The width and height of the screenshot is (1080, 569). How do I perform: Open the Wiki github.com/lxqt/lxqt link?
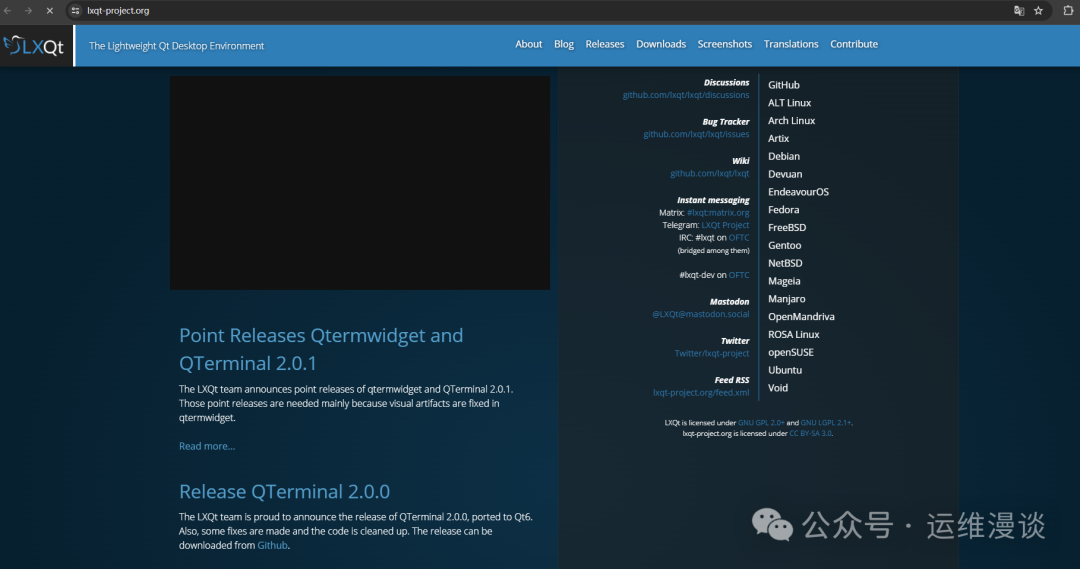[709, 174]
